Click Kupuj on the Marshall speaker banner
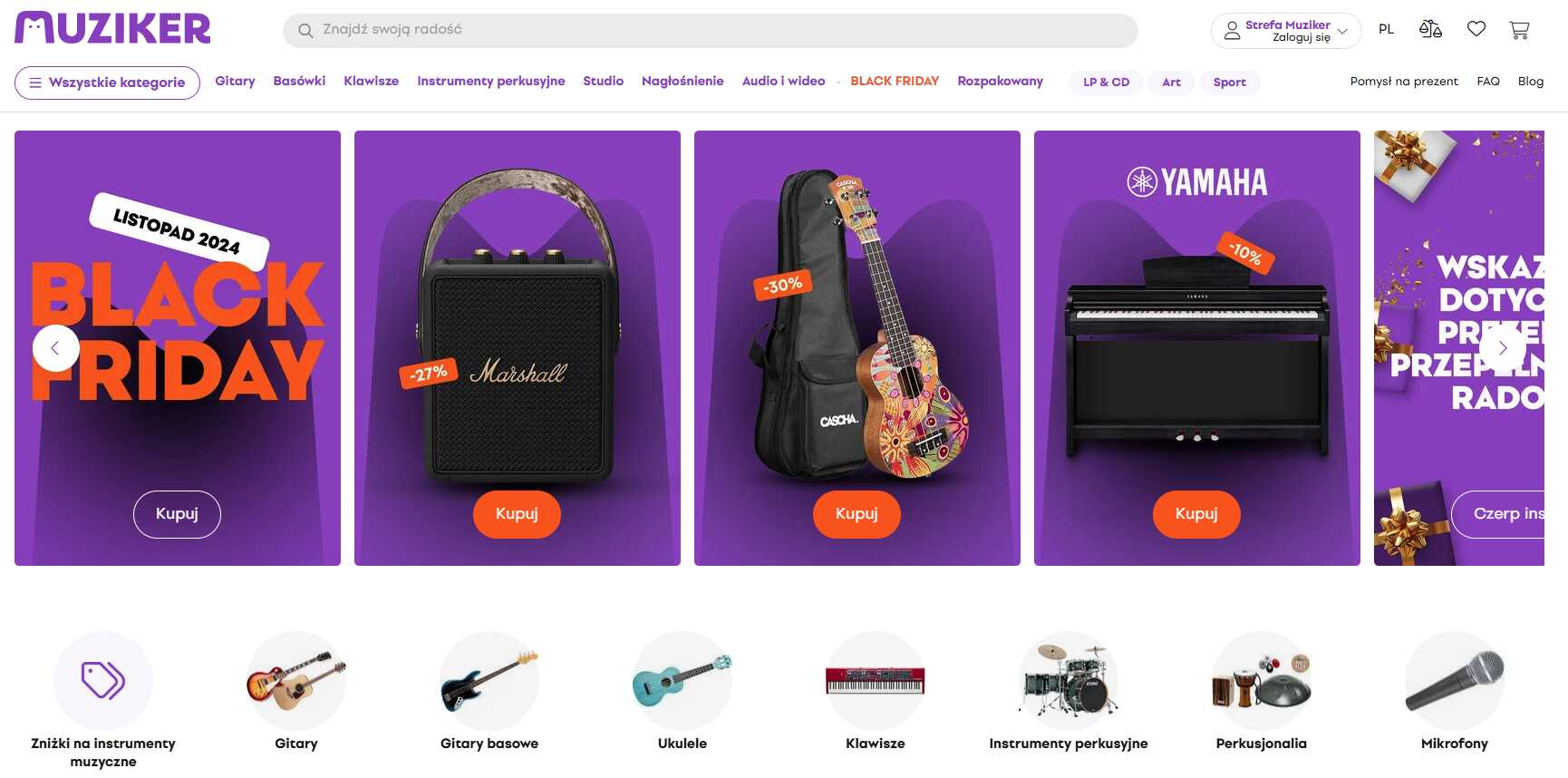The height and width of the screenshot is (778, 1568). click(x=517, y=514)
